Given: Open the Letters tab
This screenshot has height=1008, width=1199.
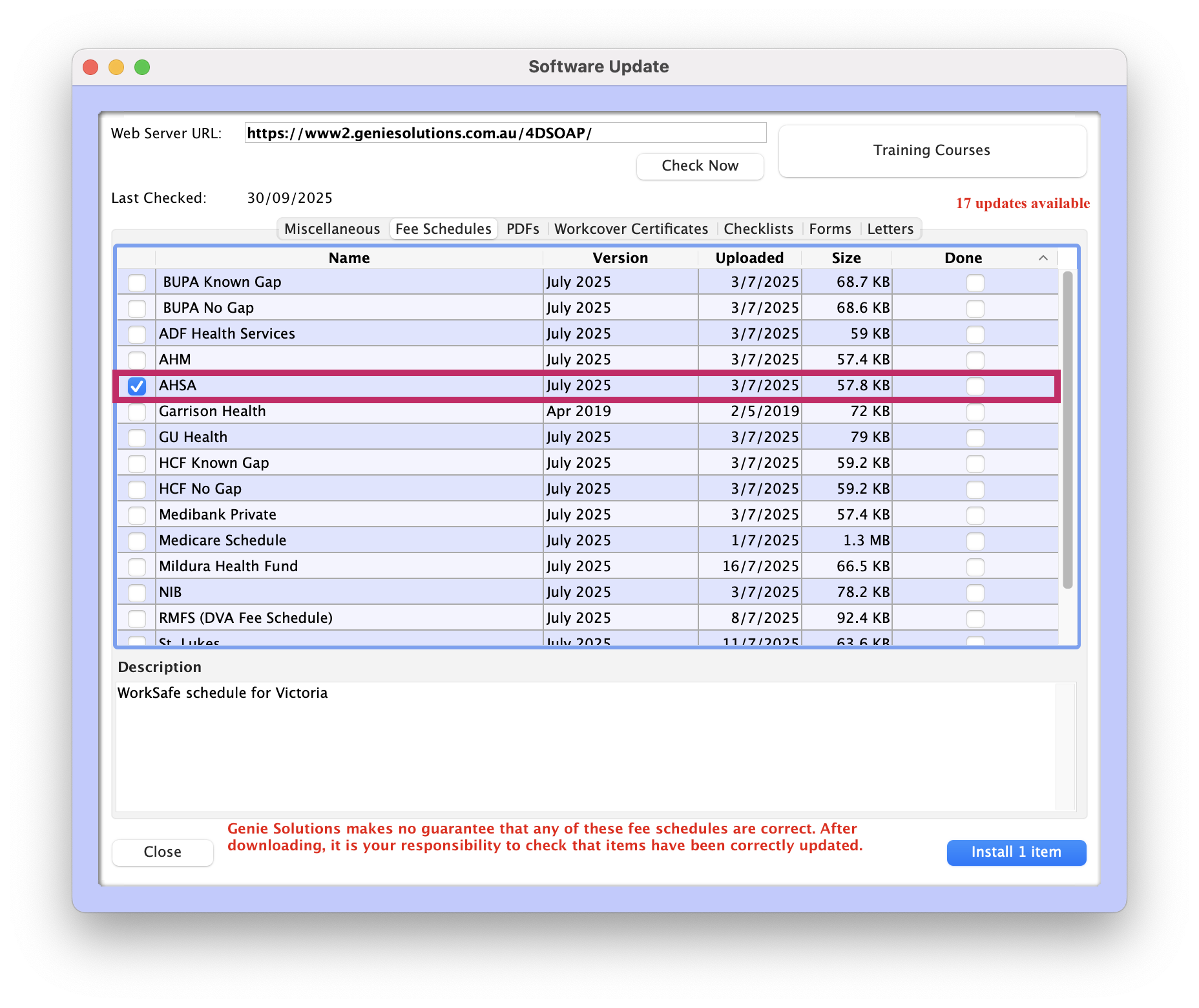Looking at the screenshot, I should coord(890,229).
